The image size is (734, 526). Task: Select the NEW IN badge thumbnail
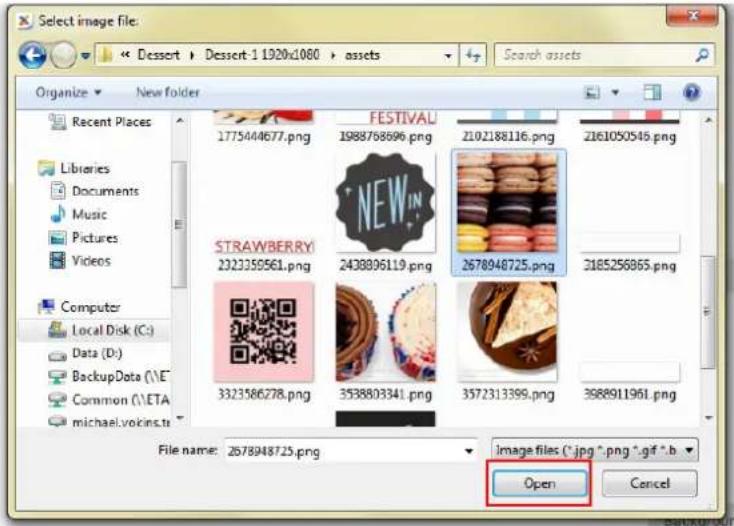click(x=386, y=203)
